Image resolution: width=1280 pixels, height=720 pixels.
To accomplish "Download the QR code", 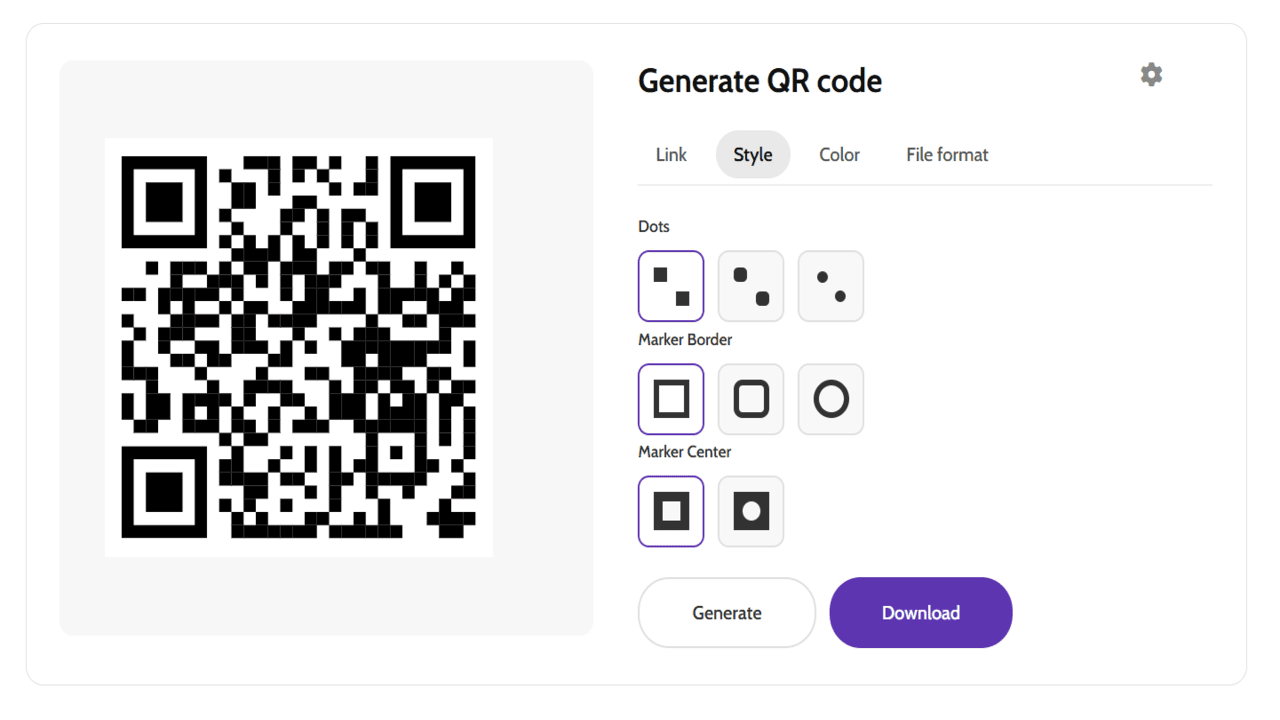I will (x=920, y=612).
